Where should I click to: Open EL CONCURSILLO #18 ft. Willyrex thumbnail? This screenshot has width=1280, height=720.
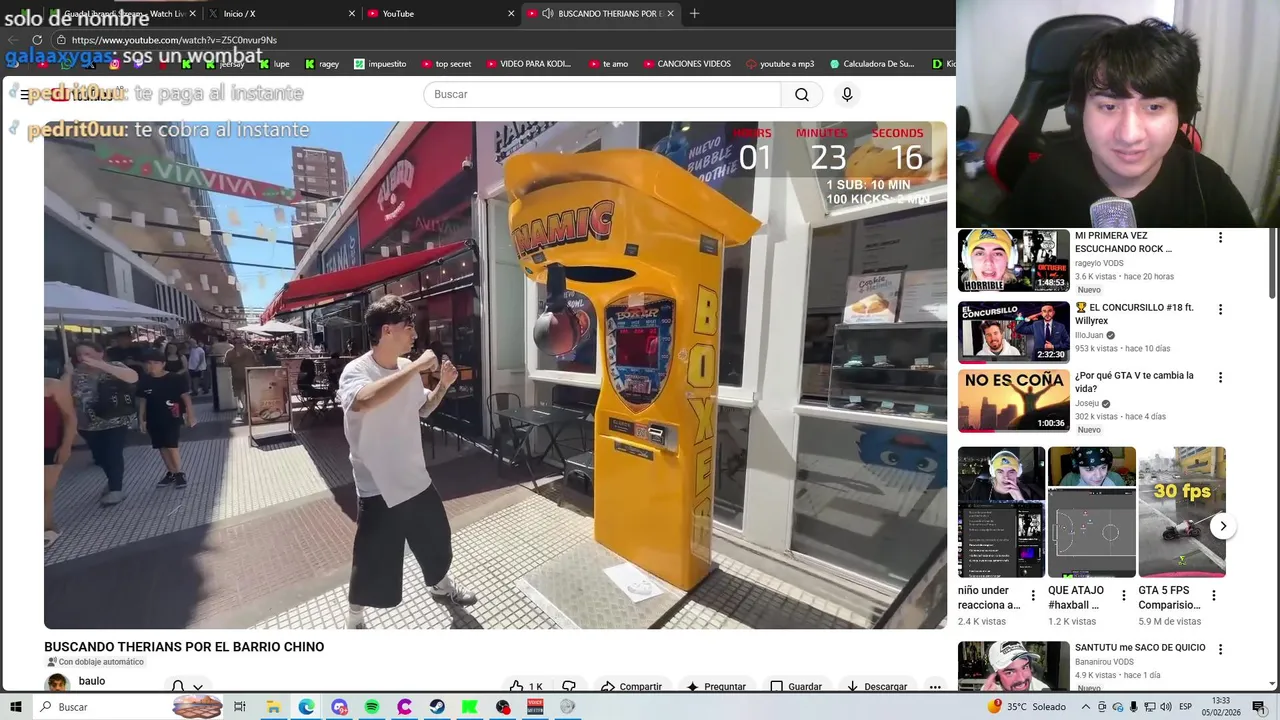coord(1014,332)
